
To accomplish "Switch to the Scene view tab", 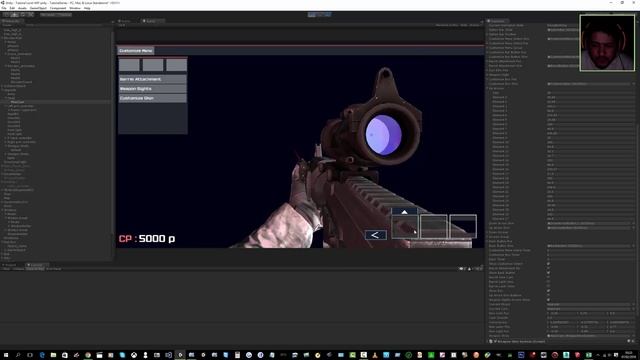I will [x=125, y=21].
